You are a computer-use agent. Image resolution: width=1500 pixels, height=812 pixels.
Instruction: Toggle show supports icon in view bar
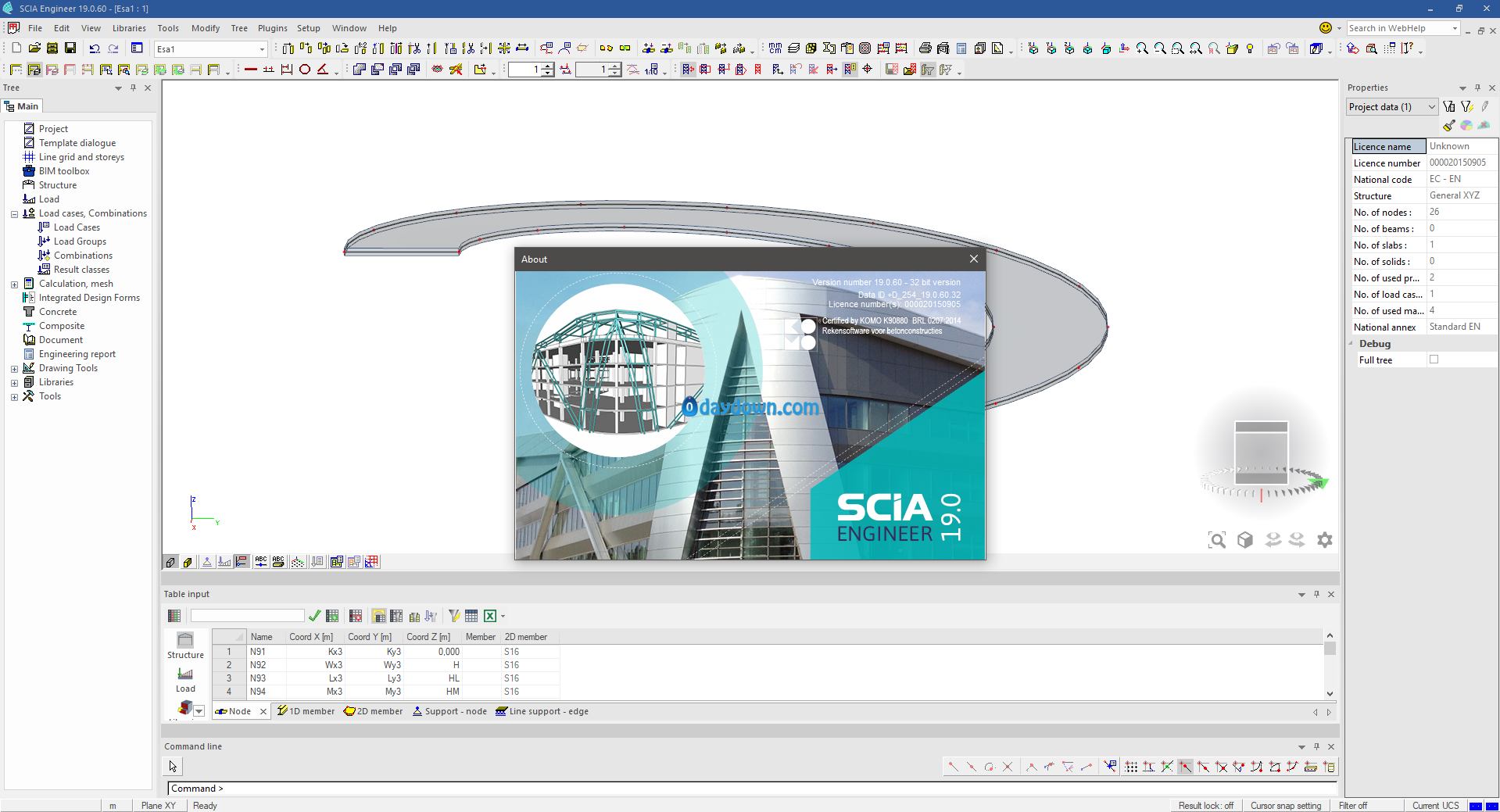coord(207,561)
